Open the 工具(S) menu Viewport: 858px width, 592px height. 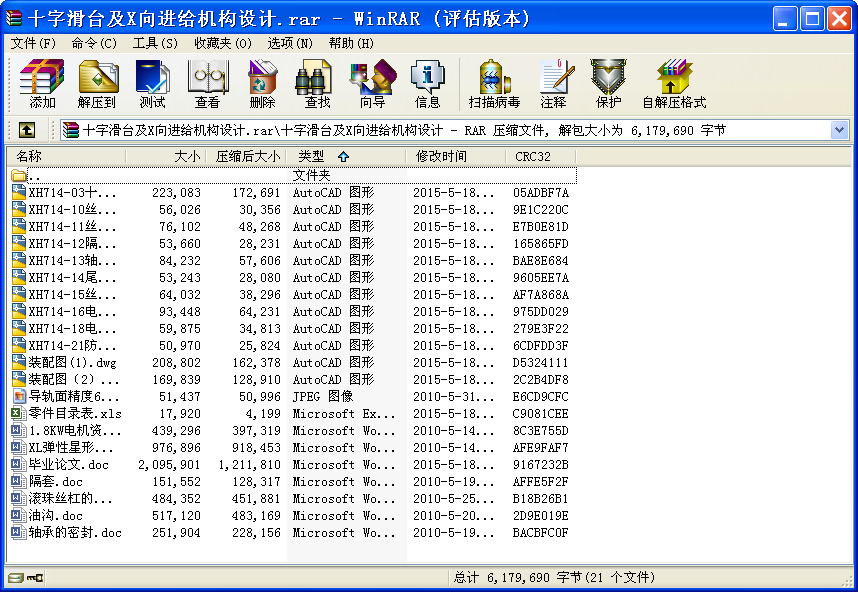pos(155,43)
